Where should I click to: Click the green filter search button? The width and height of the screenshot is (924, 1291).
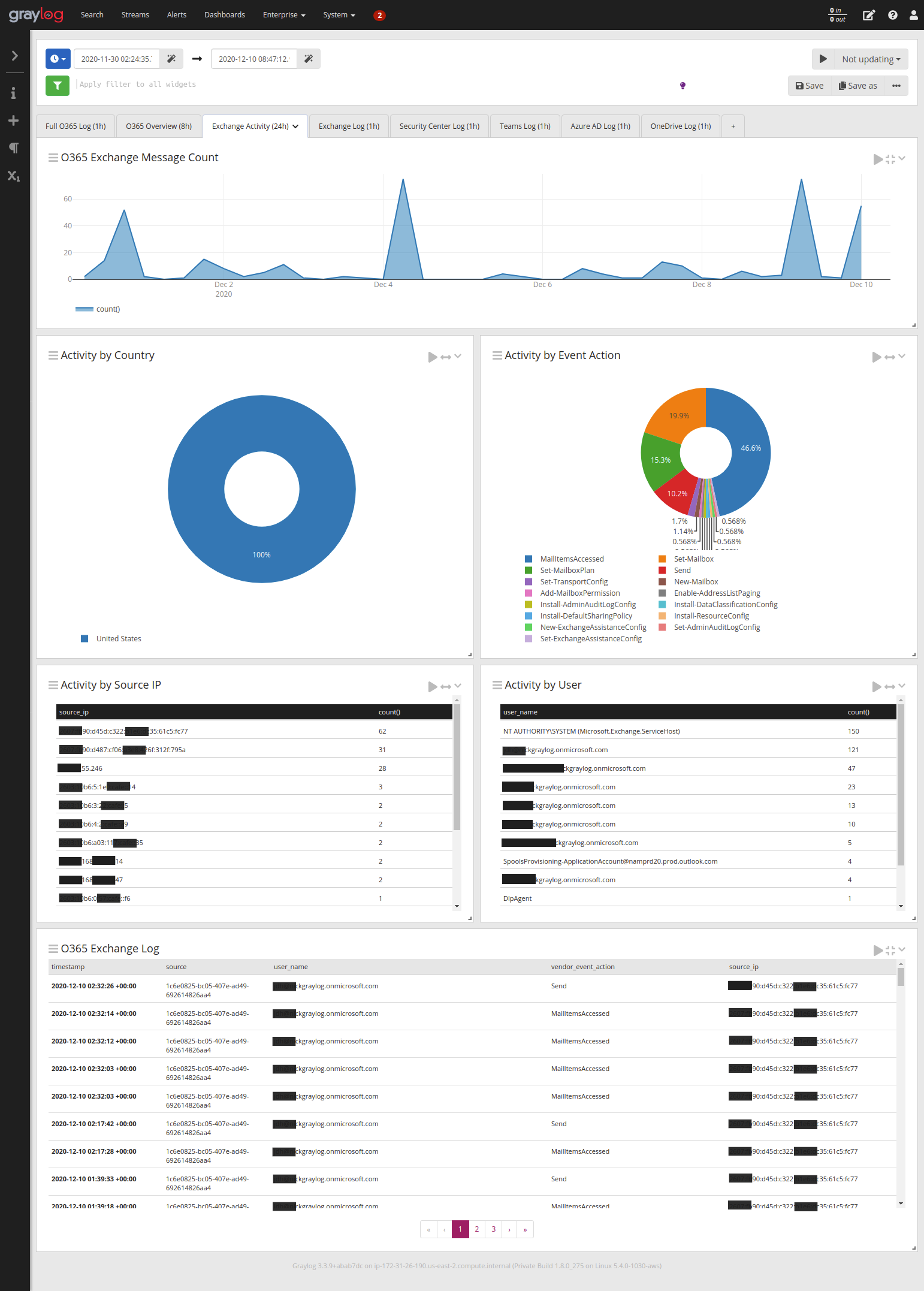(x=58, y=86)
